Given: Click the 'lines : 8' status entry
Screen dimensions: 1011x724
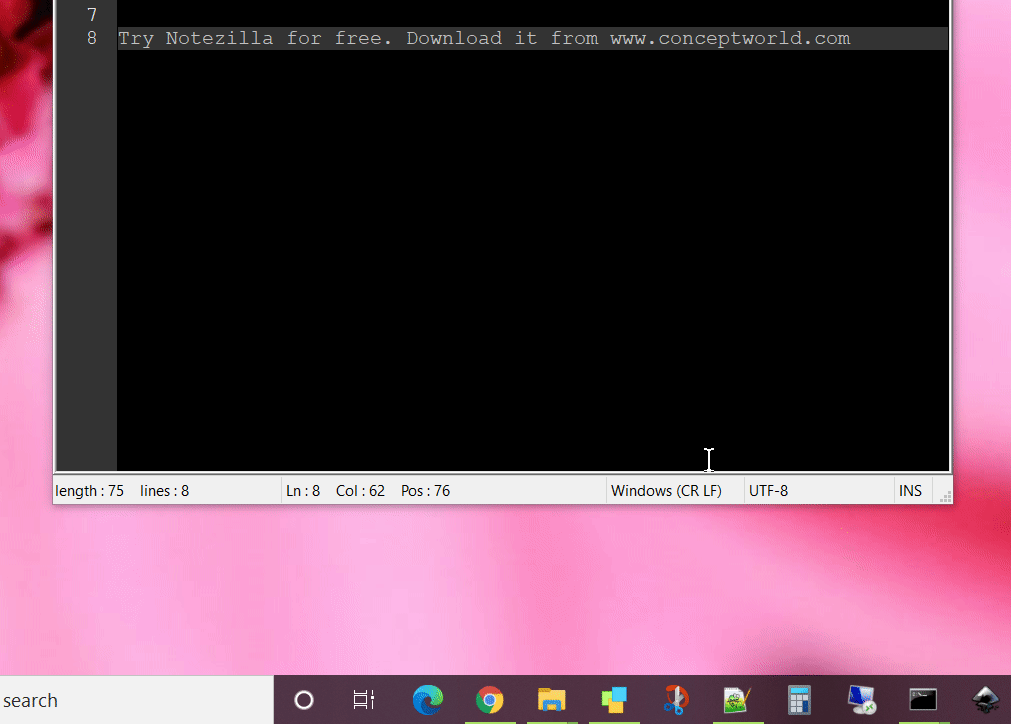Looking at the screenshot, I should click(164, 491).
